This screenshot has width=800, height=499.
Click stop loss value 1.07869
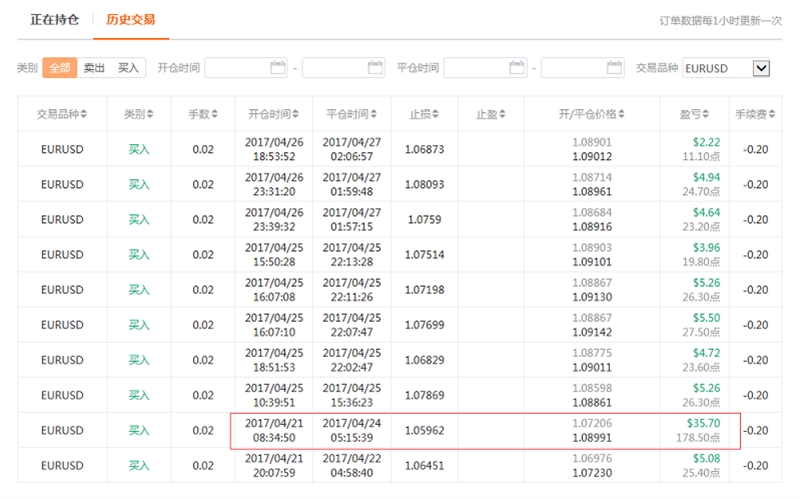pos(424,395)
